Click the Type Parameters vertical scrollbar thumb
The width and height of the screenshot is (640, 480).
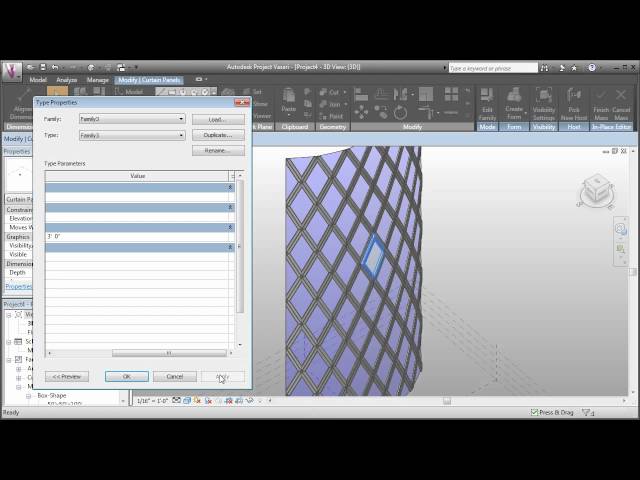tap(240, 246)
